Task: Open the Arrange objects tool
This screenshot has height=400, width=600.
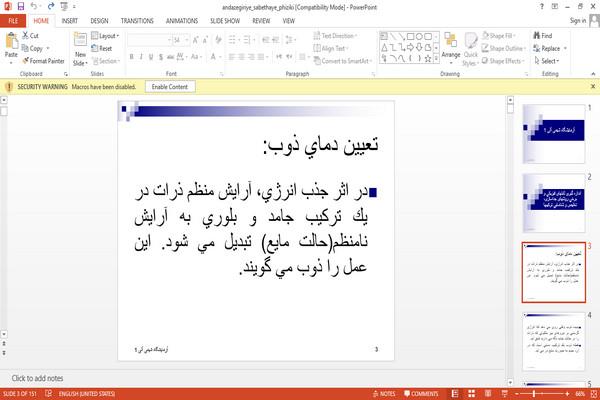Action: point(451,46)
